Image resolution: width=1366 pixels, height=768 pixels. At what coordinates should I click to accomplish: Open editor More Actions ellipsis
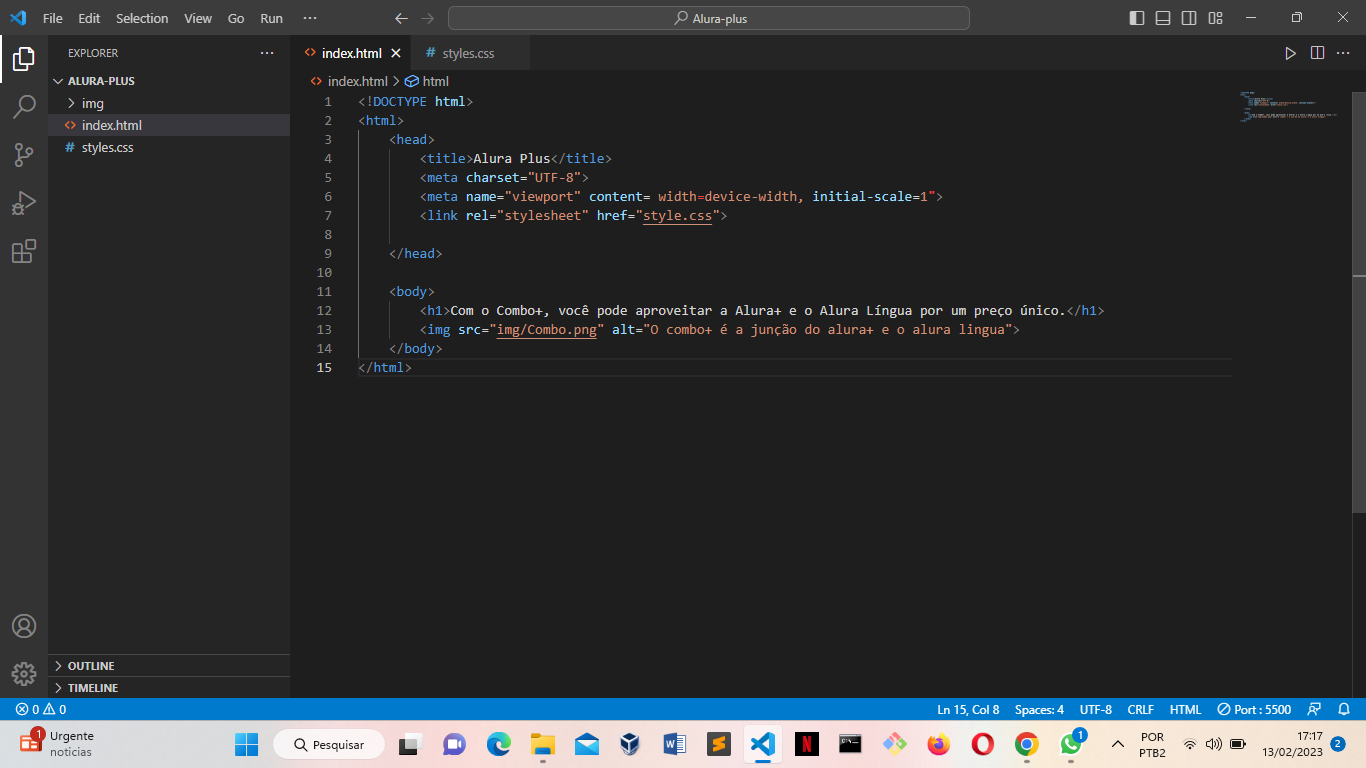tap(1344, 53)
